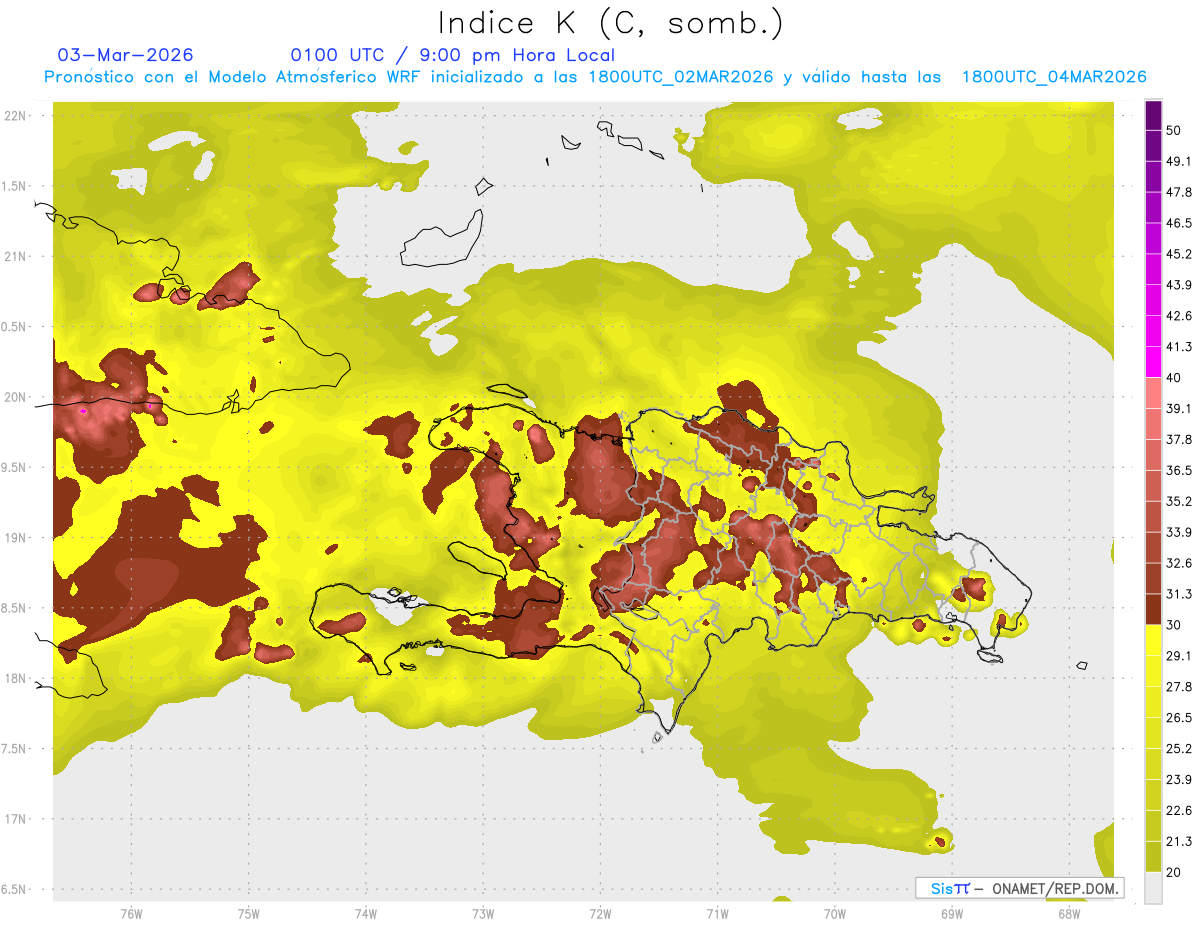The image size is (1200, 927).
Task: Select the dark brown legend swatch between 30 and 31.3
Action: pos(1153,609)
